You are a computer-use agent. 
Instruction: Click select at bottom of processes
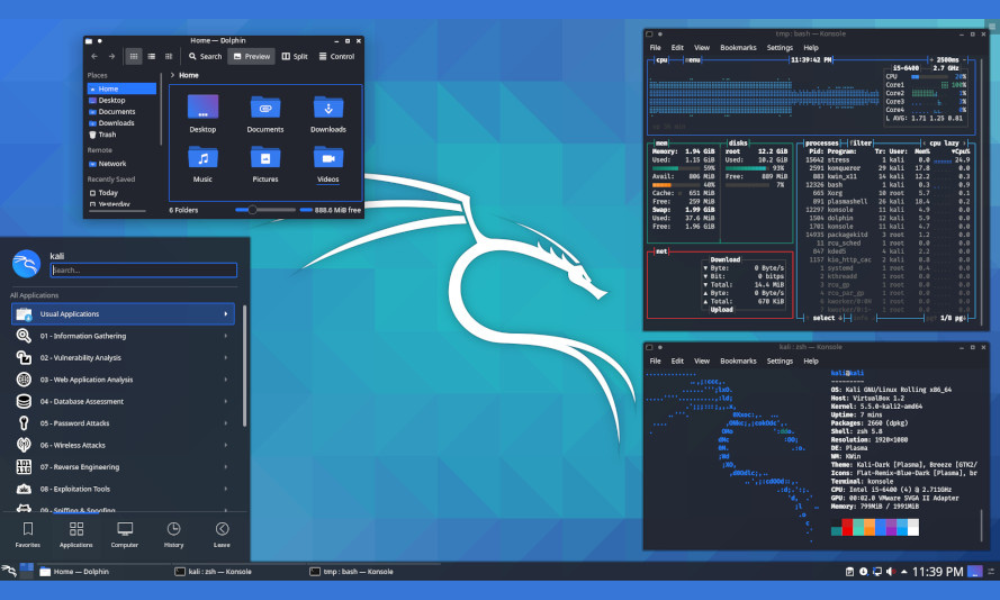click(823, 318)
